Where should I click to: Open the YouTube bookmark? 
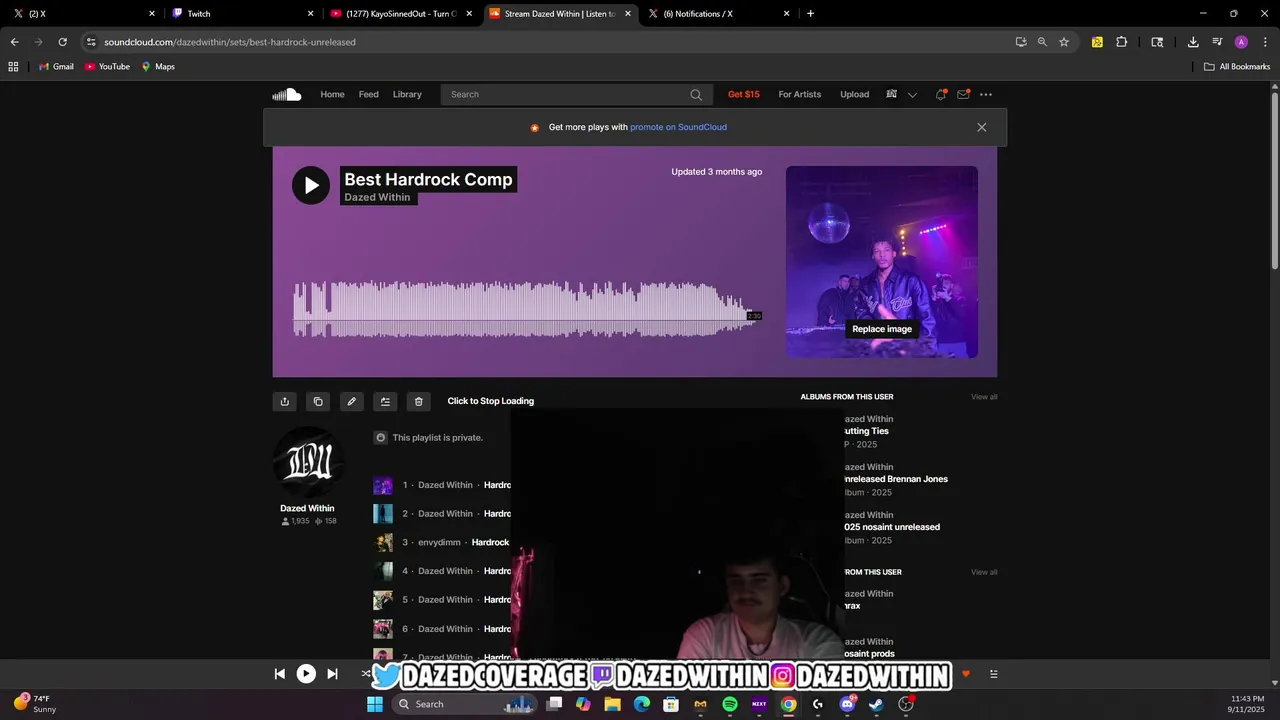(107, 67)
